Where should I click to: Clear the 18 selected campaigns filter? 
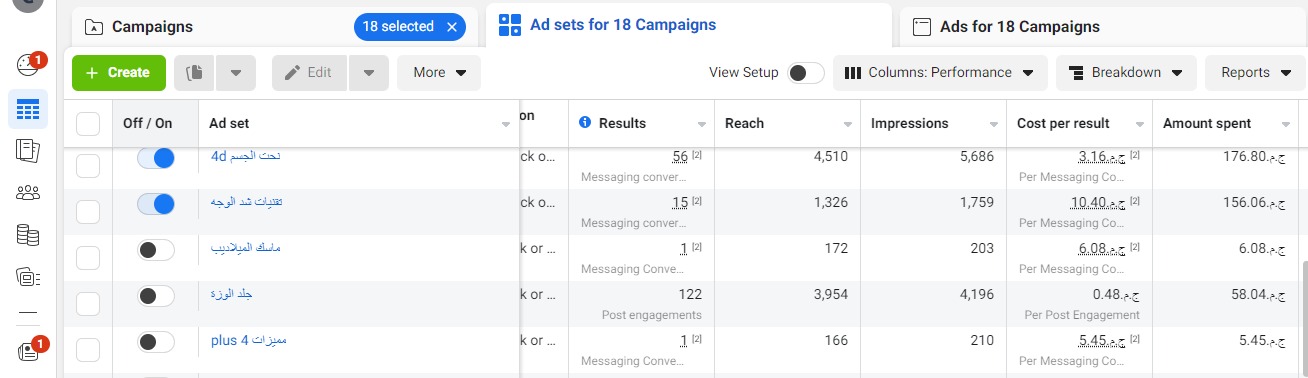(x=452, y=27)
